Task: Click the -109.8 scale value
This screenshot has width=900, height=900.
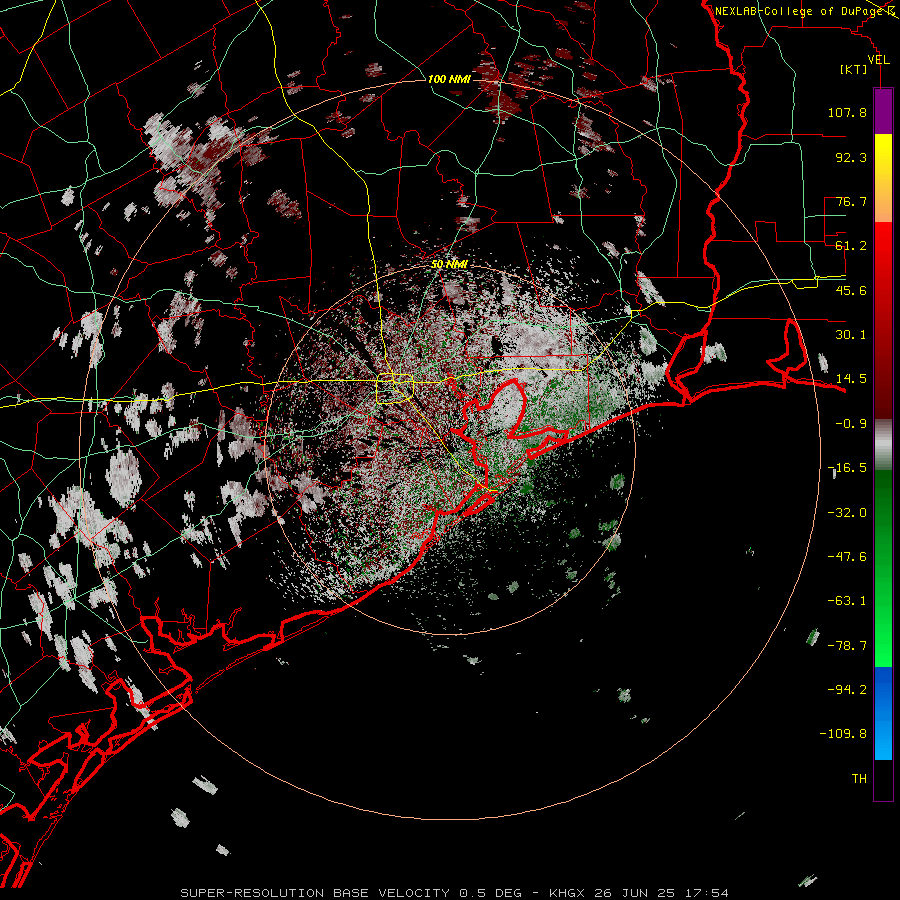Action: (x=843, y=734)
